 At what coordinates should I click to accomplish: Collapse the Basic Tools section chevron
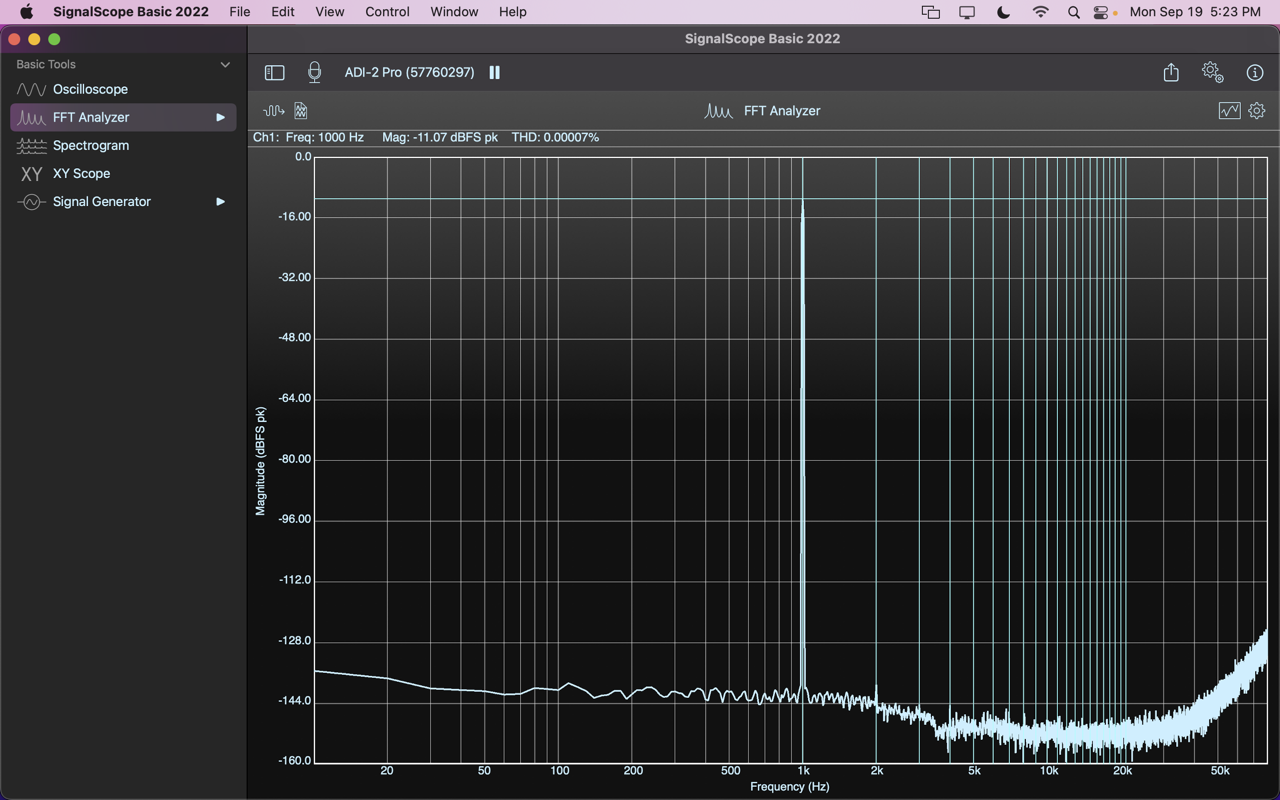[225, 64]
